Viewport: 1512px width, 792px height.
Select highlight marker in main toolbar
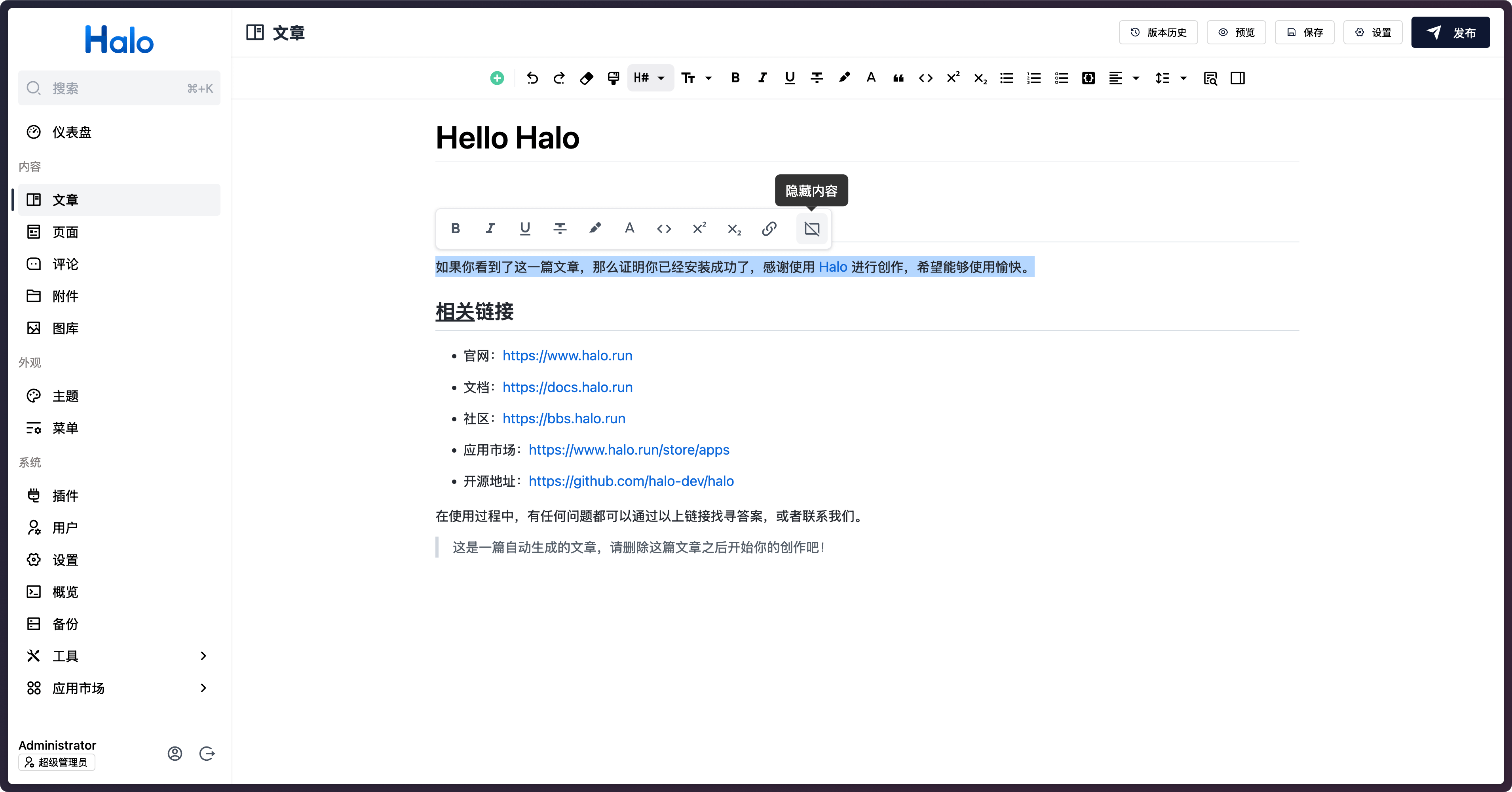(x=844, y=78)
